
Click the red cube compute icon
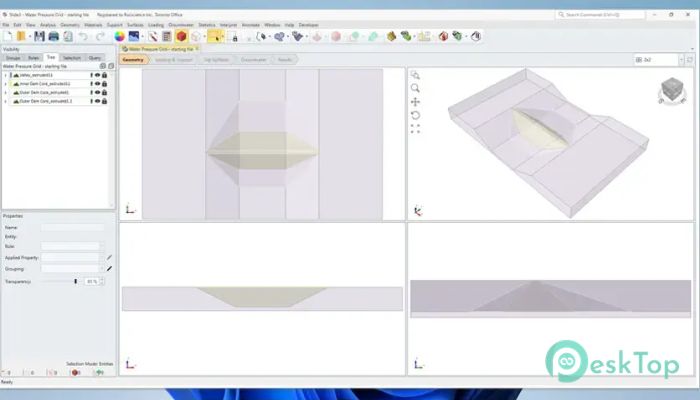coord(443,36)
